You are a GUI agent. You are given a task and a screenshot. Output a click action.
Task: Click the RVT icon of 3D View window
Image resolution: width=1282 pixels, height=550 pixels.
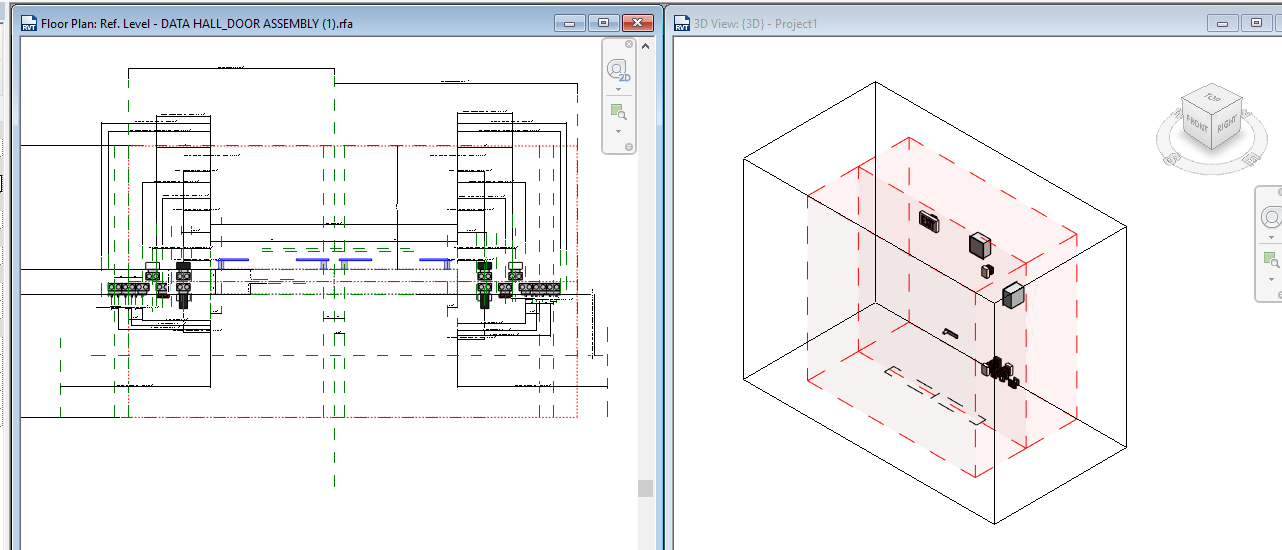point(683,22)
